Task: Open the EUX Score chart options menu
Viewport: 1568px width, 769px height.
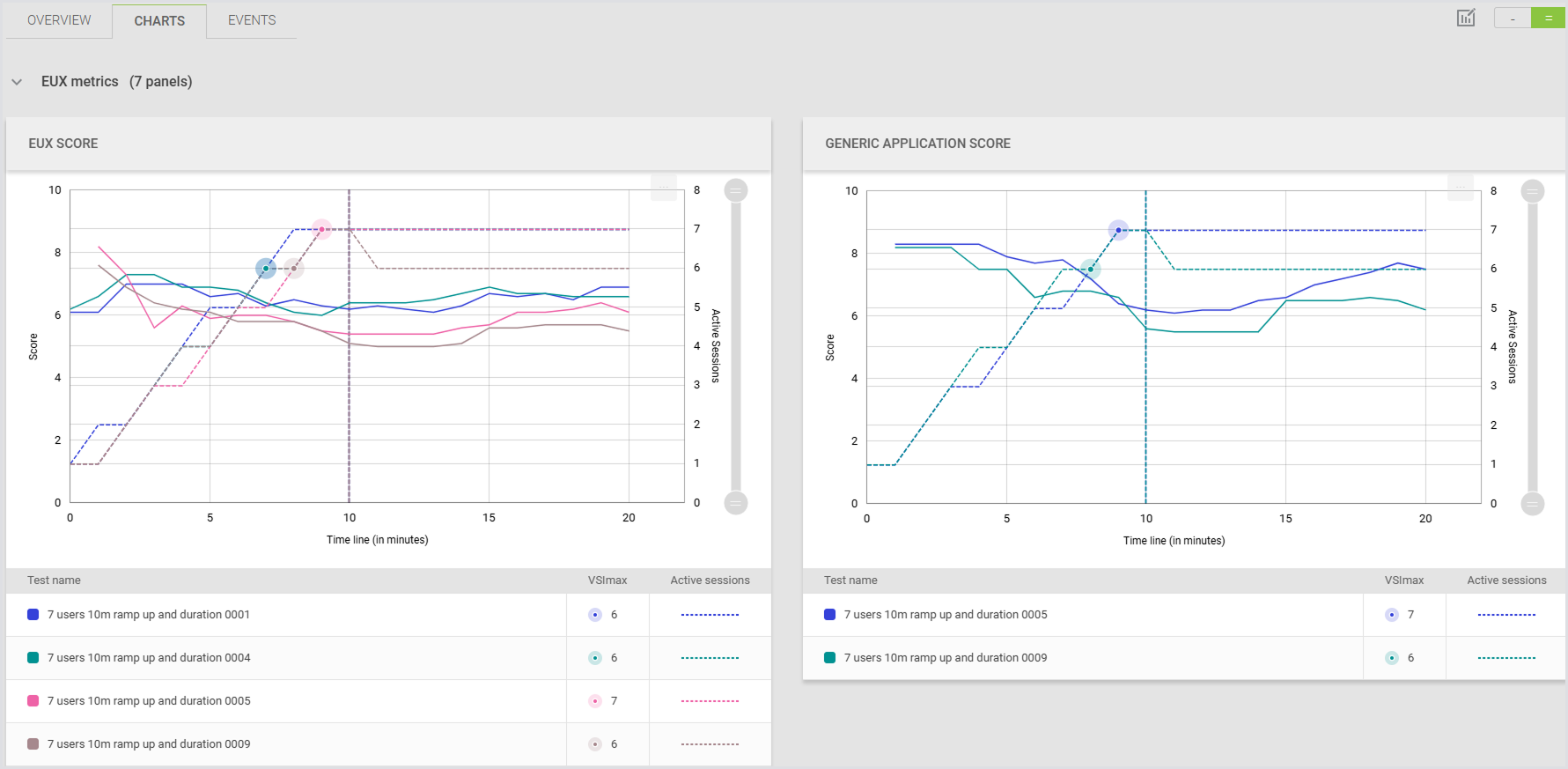Action: (x=664, y=187)
